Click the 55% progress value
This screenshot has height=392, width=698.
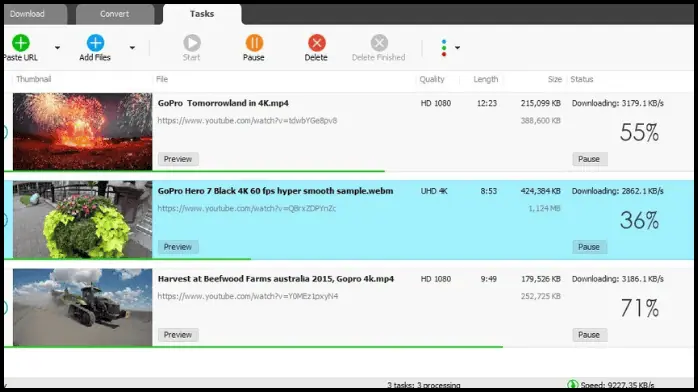(640, 133)
